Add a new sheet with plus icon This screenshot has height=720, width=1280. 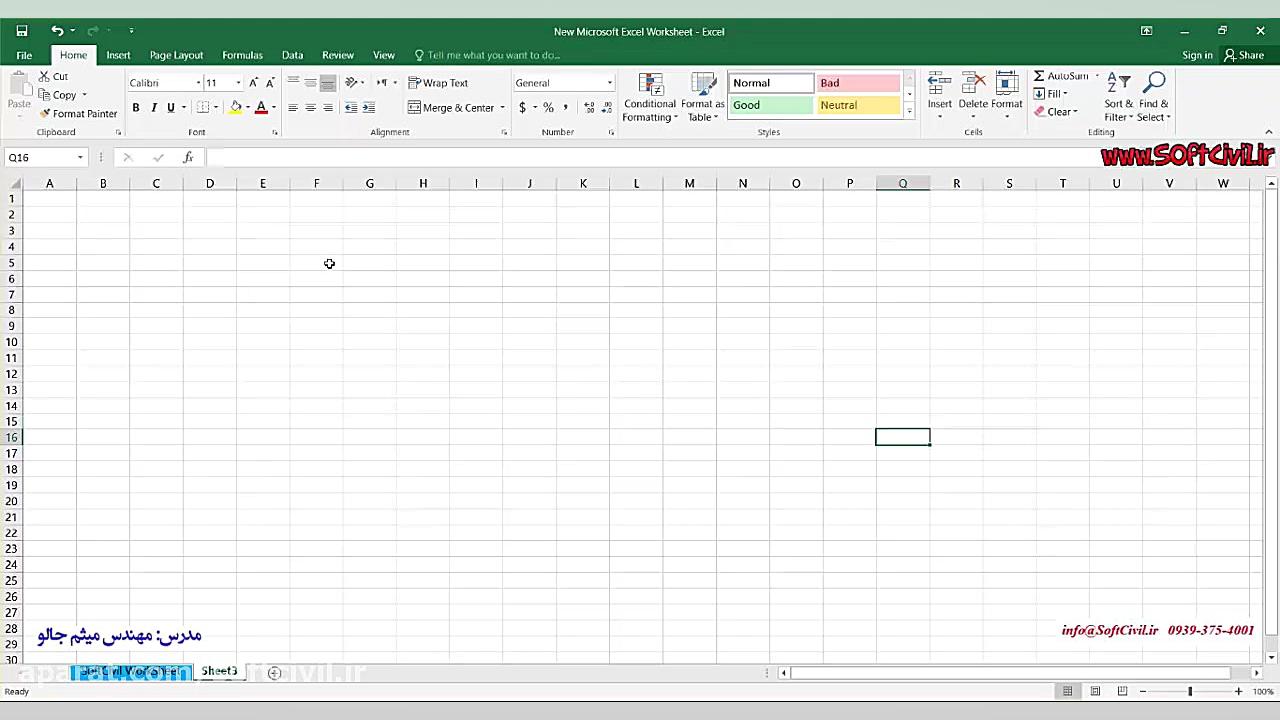tap(274, 673)
